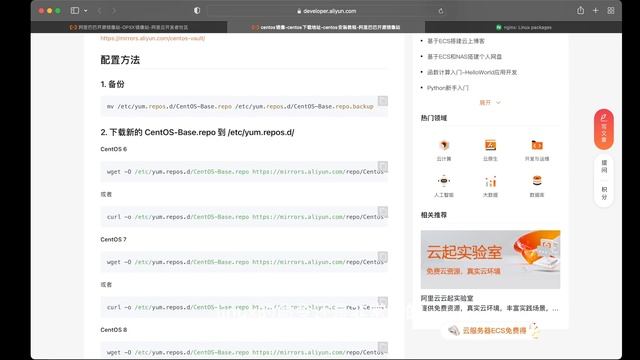Switch to the nginx: Linux packages tab
The height and width of the screenshot is (360, 640).
pos(523,27)
